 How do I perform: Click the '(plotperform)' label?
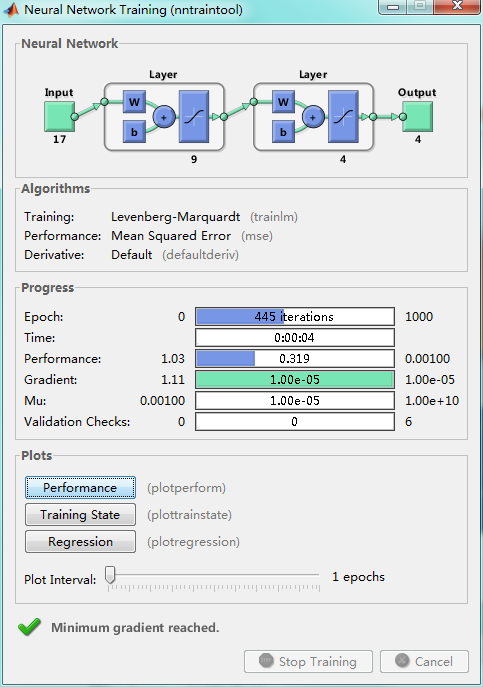point(186,488)
